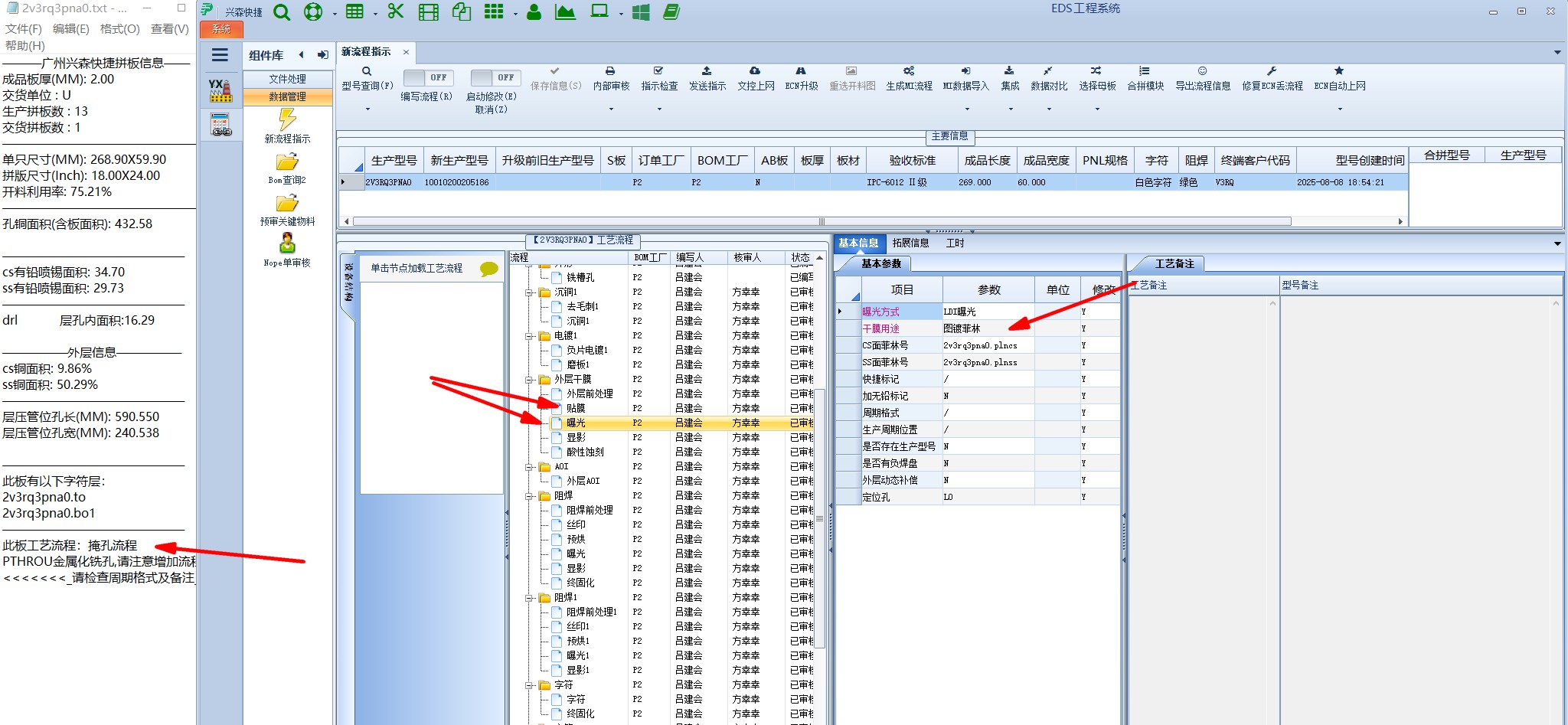Close the 新流程指示 tab
Screen dimensions: 1568x725
pos(406,52)
